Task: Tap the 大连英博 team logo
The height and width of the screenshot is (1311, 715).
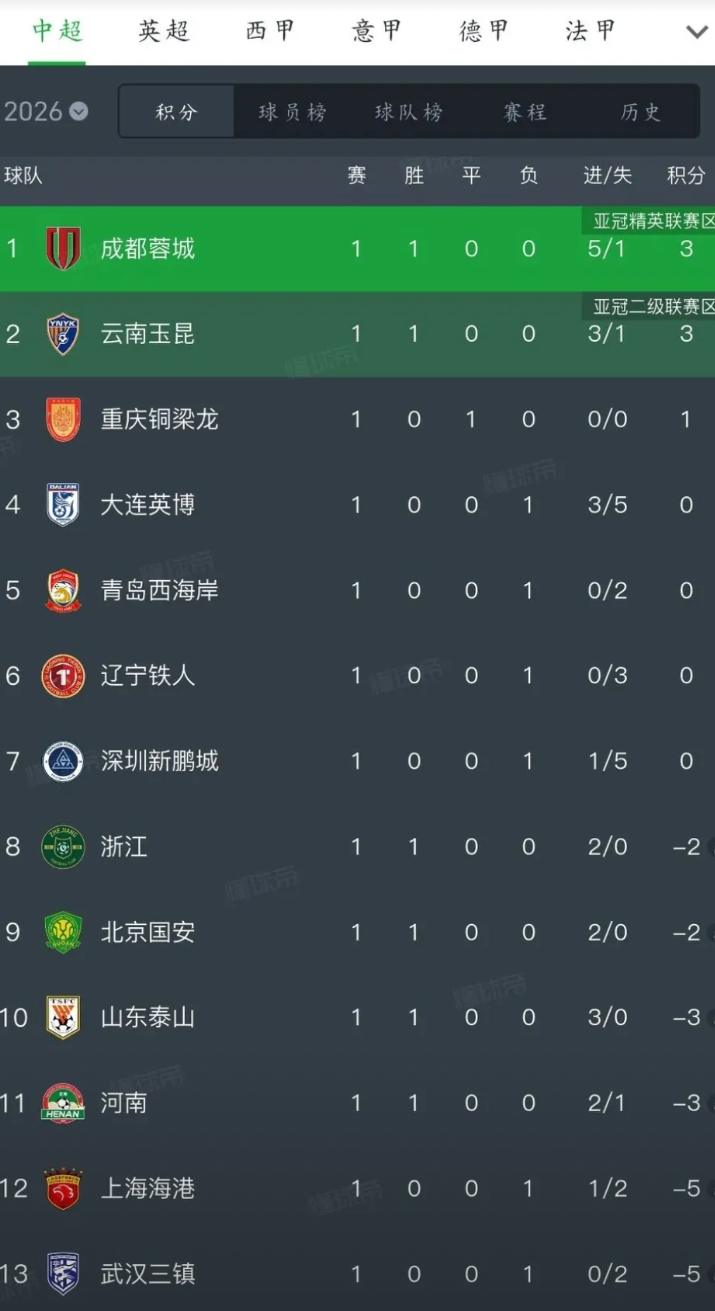Action: pos(63,505)
